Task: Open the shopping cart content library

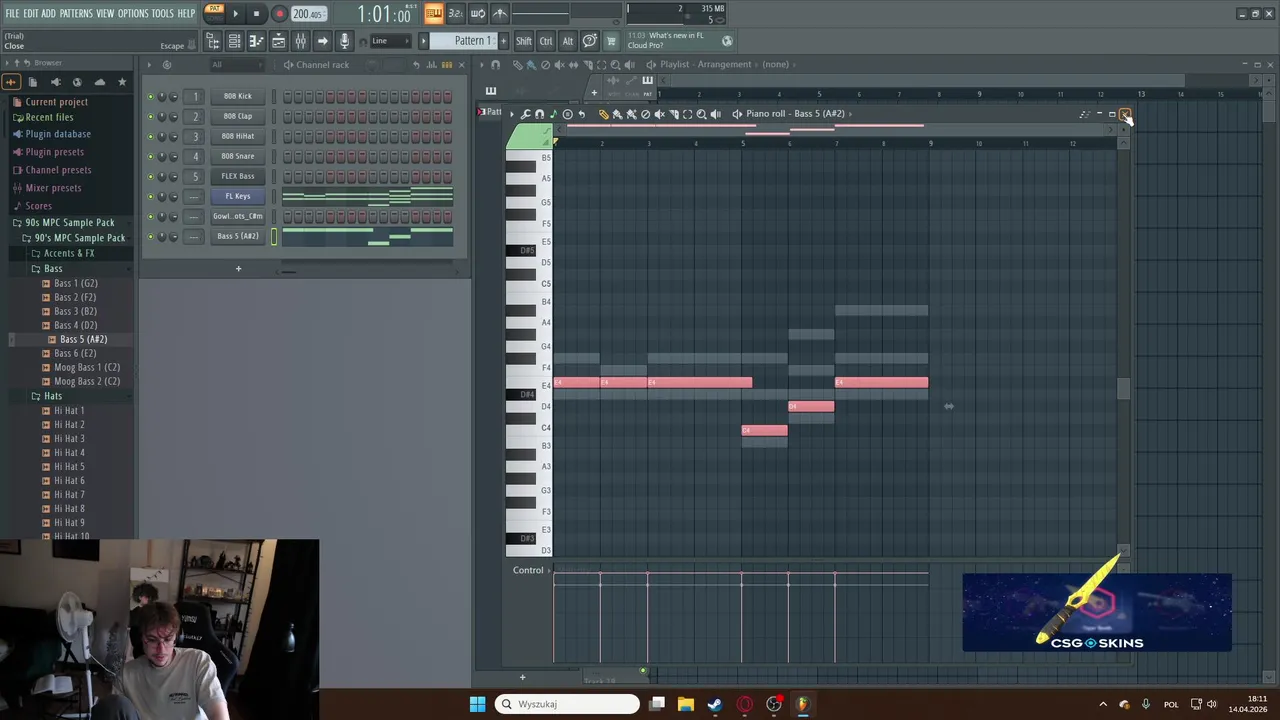Action: (x=610, y=41)
